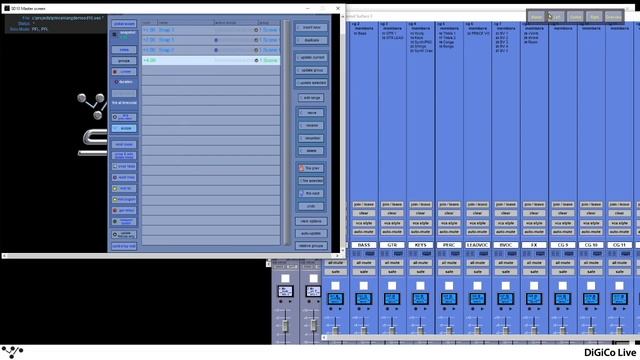The height and width of the screenshot is (360, 640).
Task: Click the second grey master strip LCD display
Action: pyautogui.click(x=313, y=291)
